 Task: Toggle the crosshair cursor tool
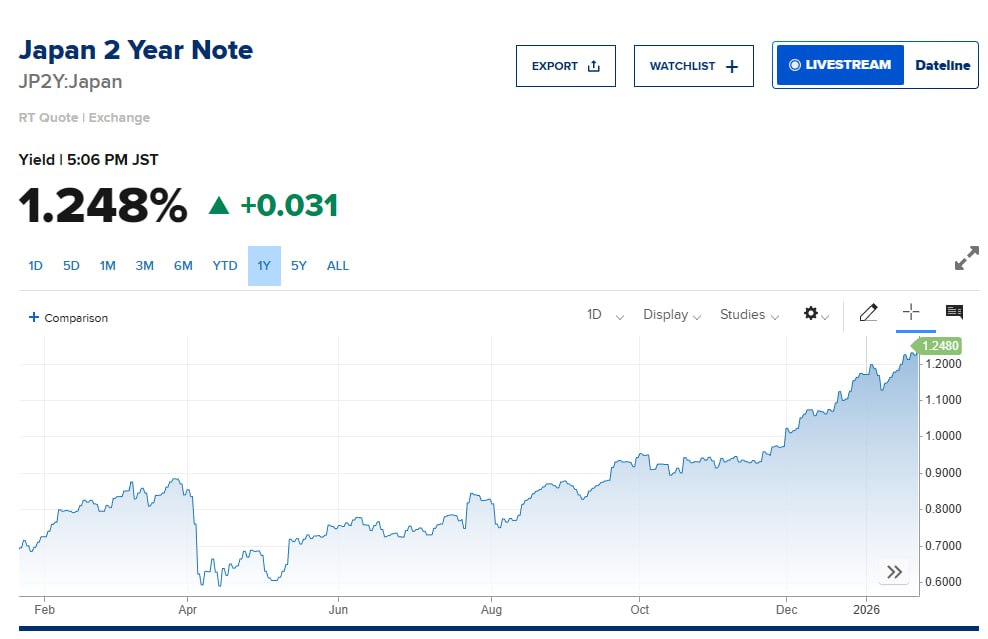pyautogui.click(x=910, y=312)
